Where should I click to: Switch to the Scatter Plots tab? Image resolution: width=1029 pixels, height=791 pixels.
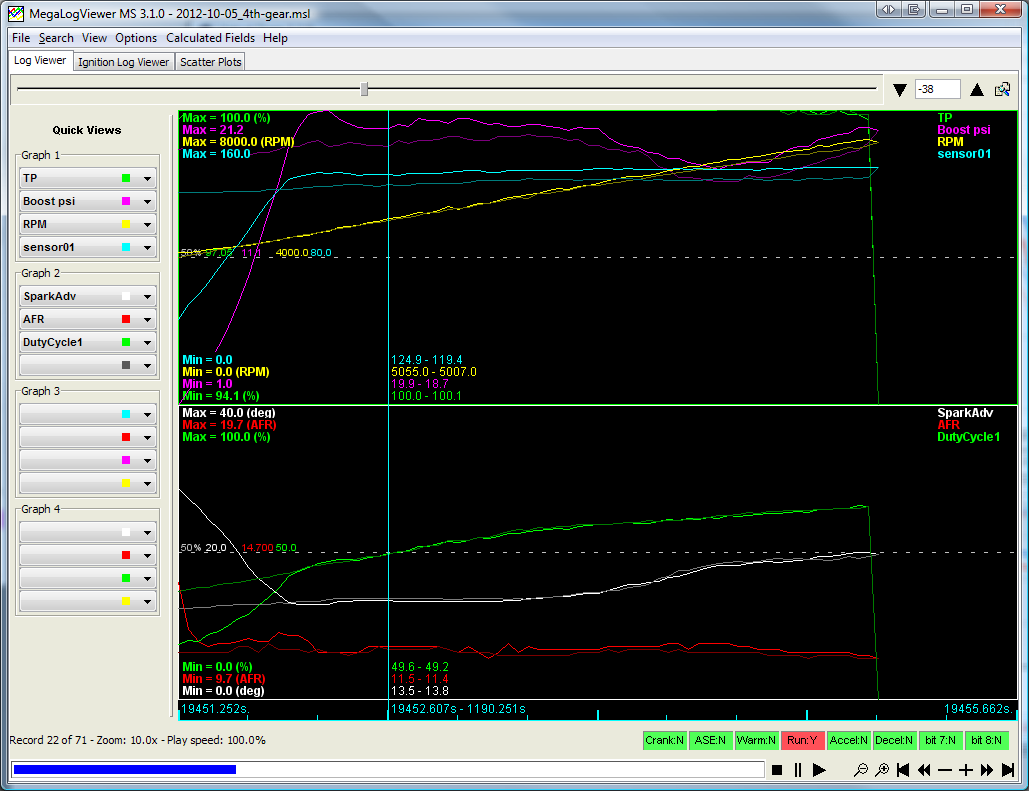pyautogui.click(x=211, y=62)
